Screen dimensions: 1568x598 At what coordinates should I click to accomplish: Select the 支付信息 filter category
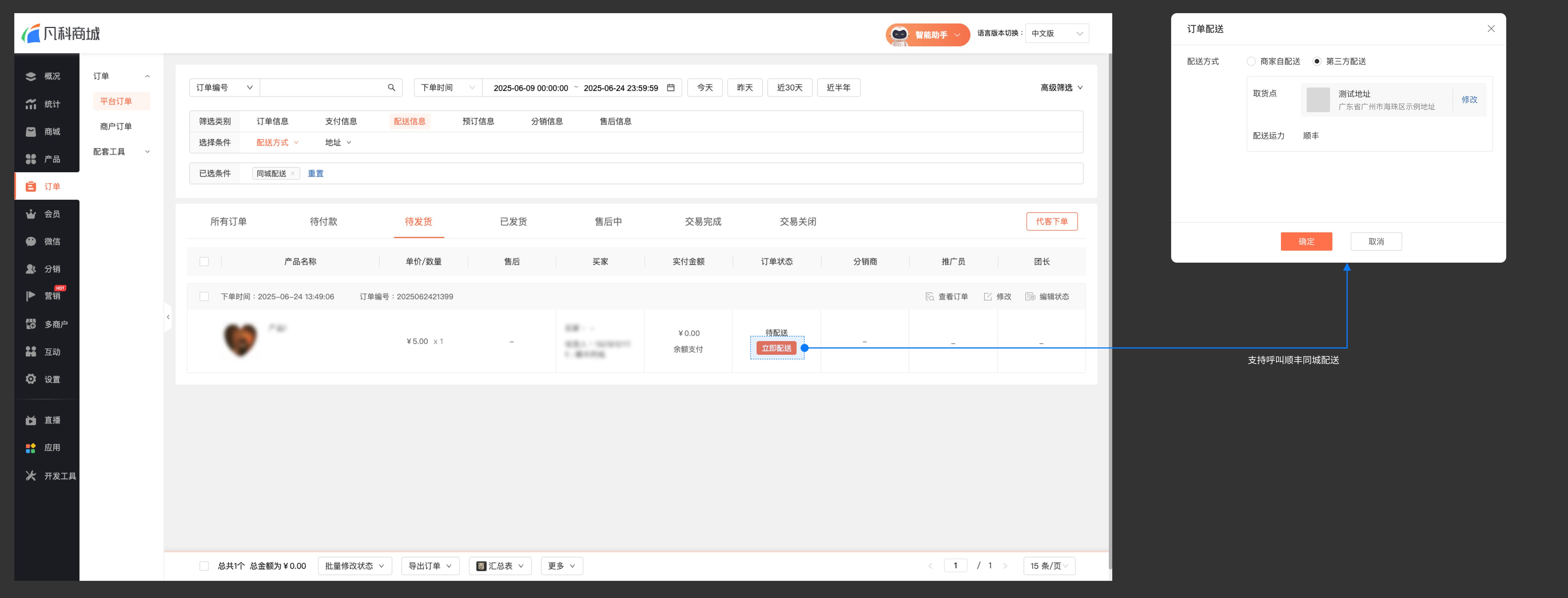pyautogui.click(x=341, y=121)
